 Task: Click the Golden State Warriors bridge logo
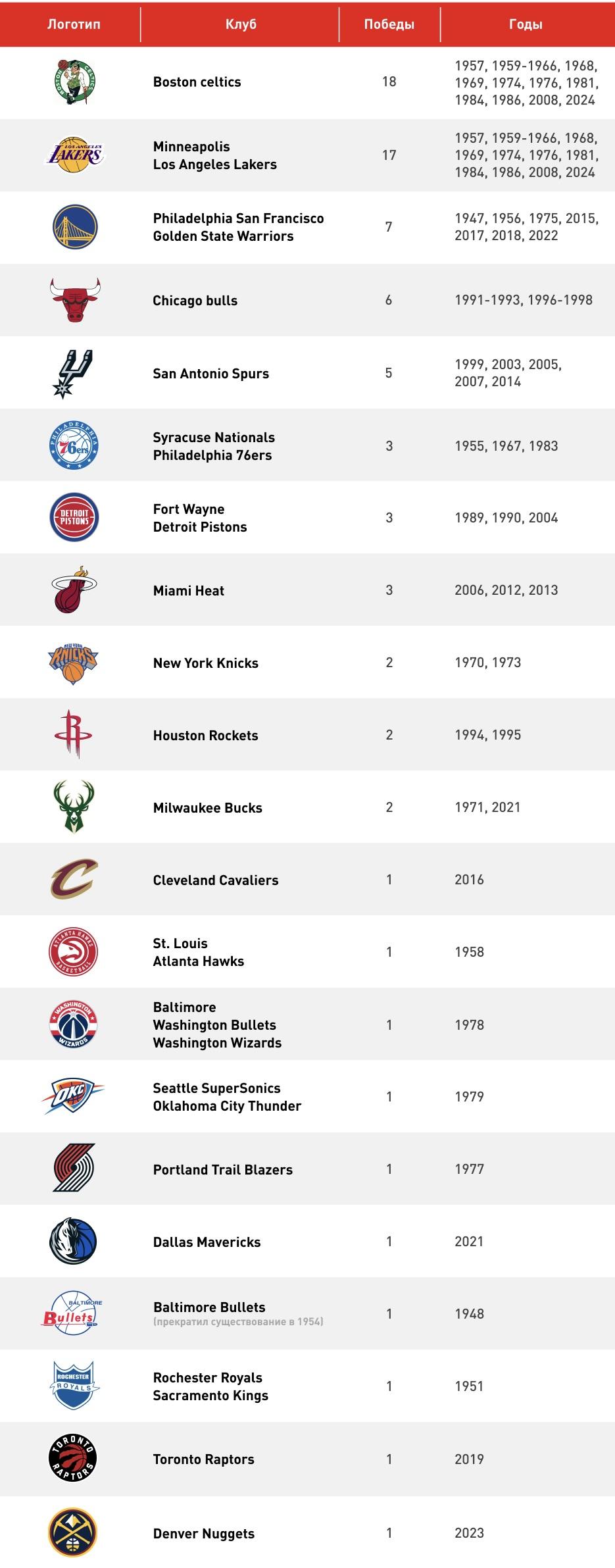74,227
